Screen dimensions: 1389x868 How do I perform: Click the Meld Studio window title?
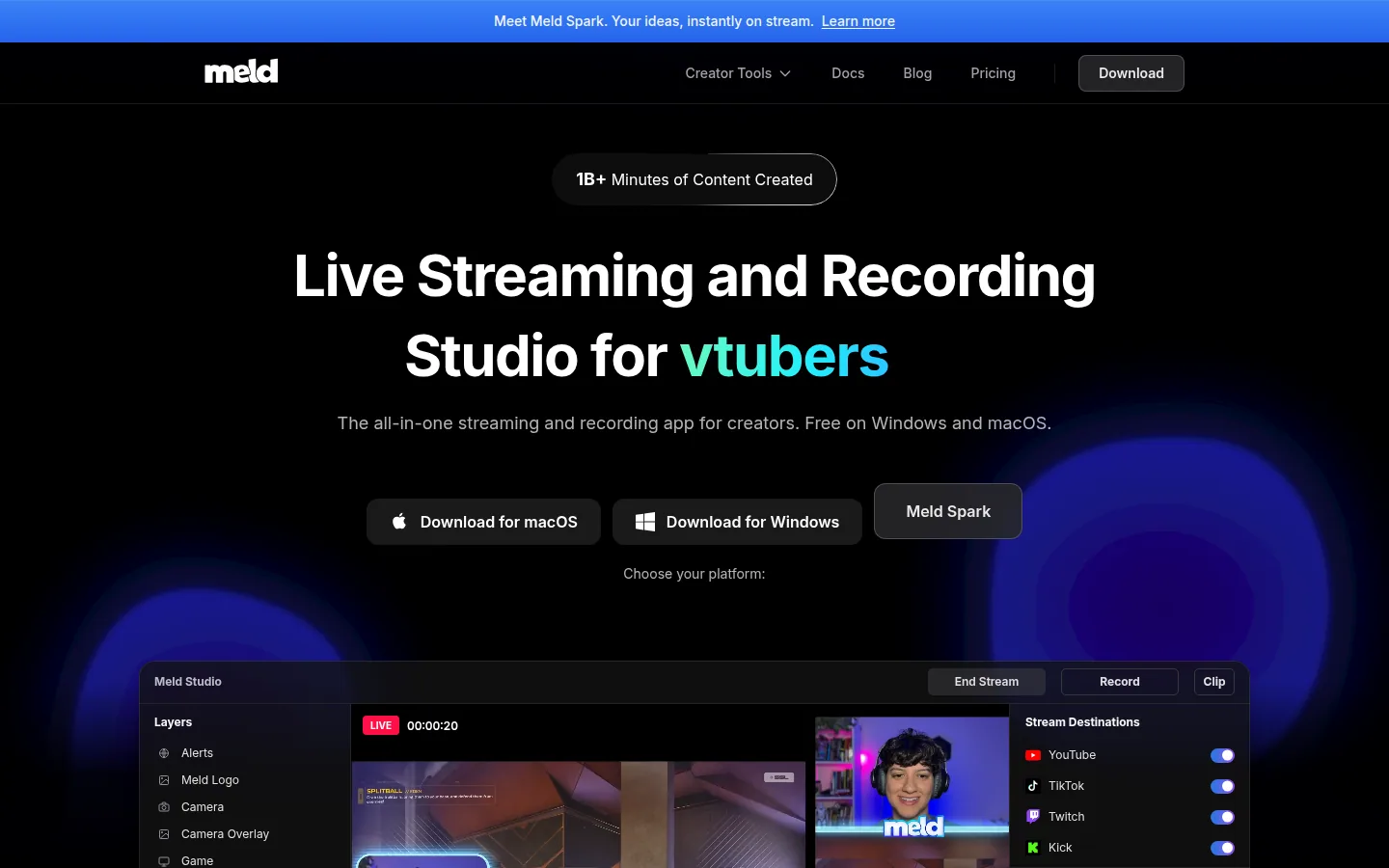[x=188, y=682]
